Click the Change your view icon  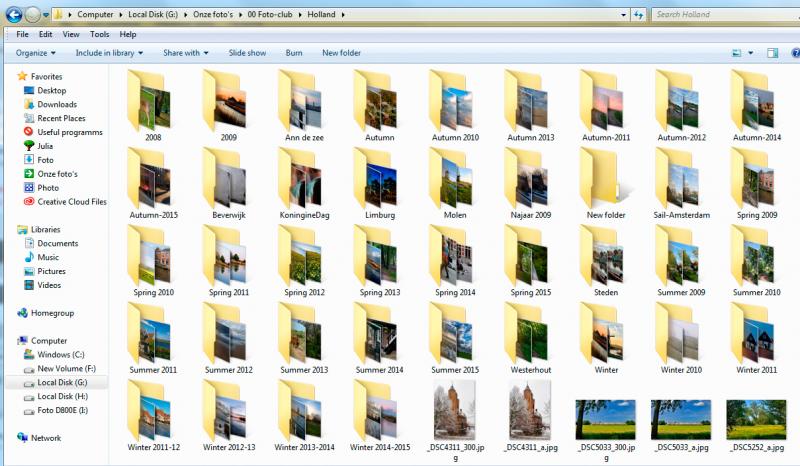pyautogui.click(x=737, y=53)
